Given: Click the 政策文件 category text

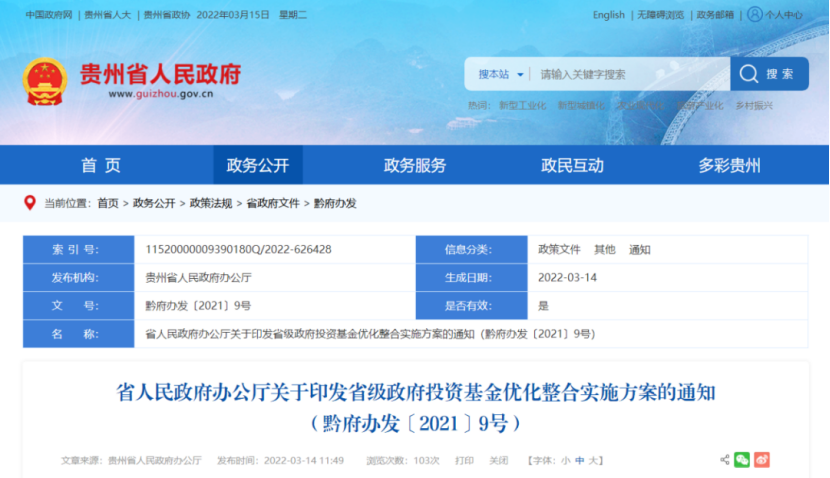Looking at the screenshot, I should pos(560,249).
